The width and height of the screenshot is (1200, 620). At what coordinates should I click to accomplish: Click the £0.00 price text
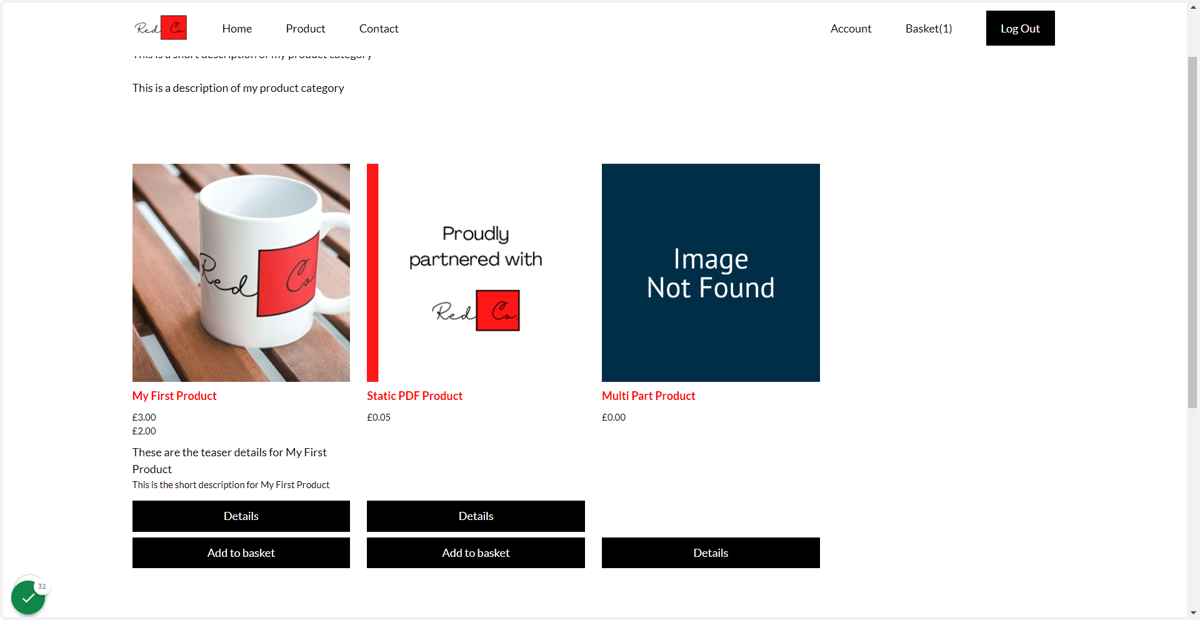pyautogui.click(x=614, y=417)
